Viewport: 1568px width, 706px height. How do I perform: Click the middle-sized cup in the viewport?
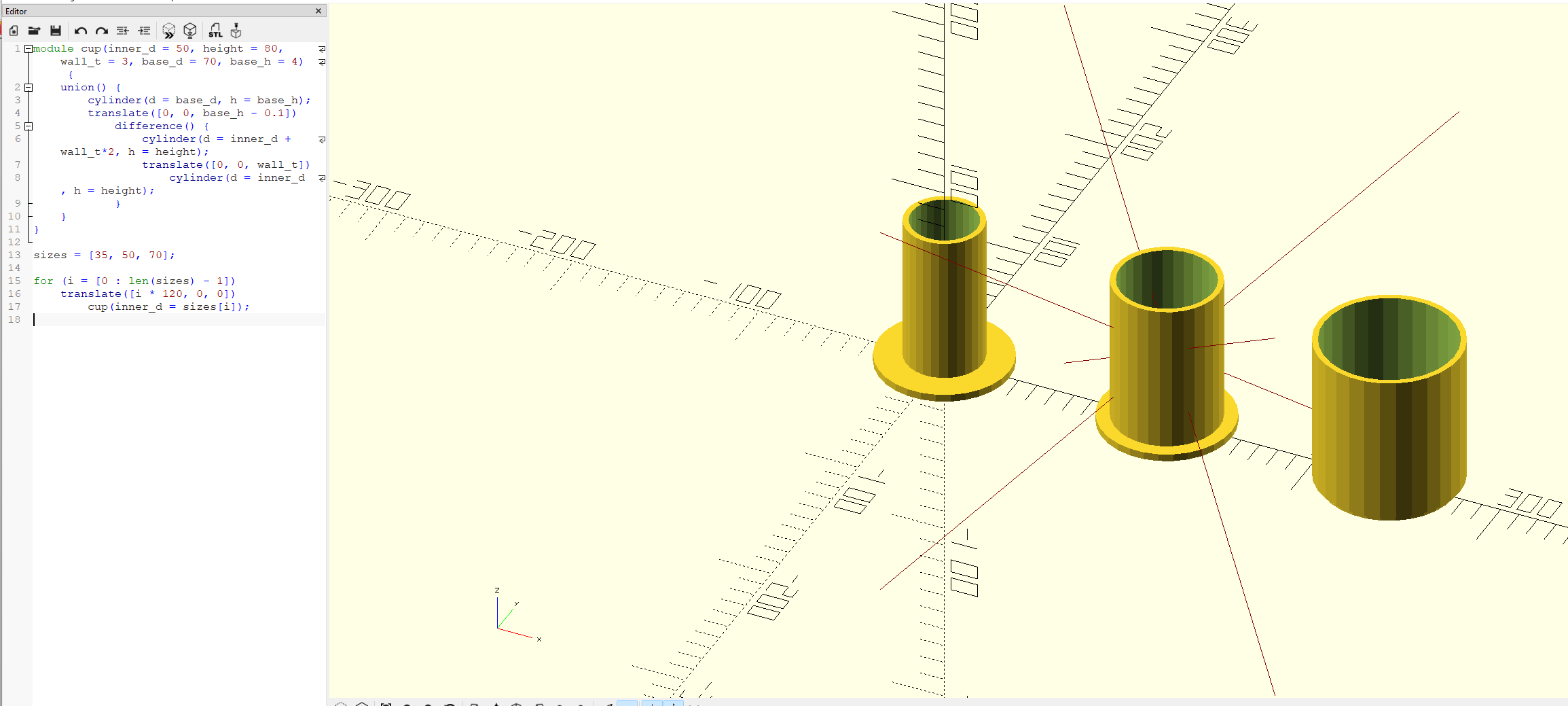click(1167, 367)
